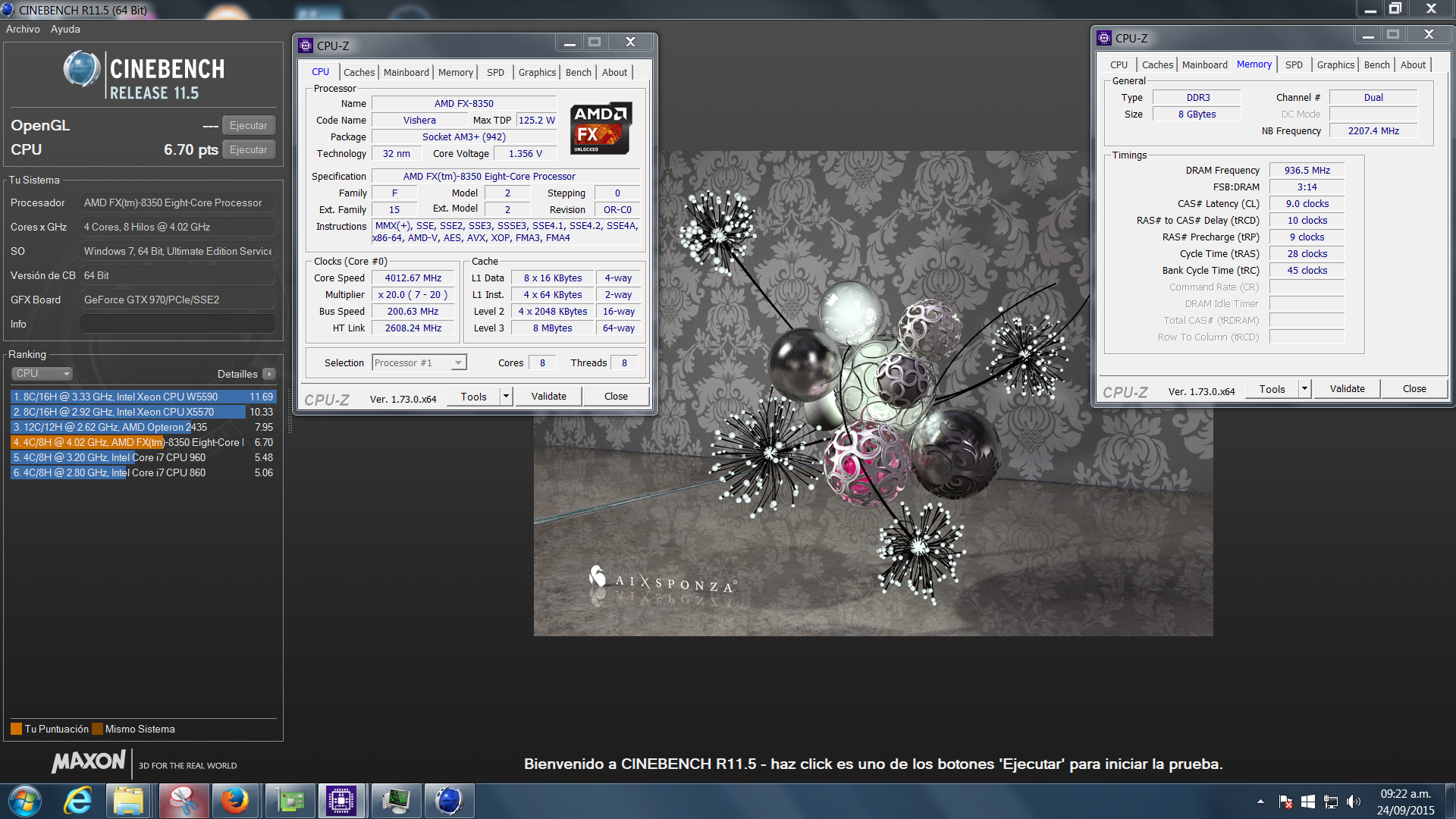Click the DRAM Frequency 936.5 MHz value
The width and height of the screenshot is (1456, 819).
pos(1307,171)
